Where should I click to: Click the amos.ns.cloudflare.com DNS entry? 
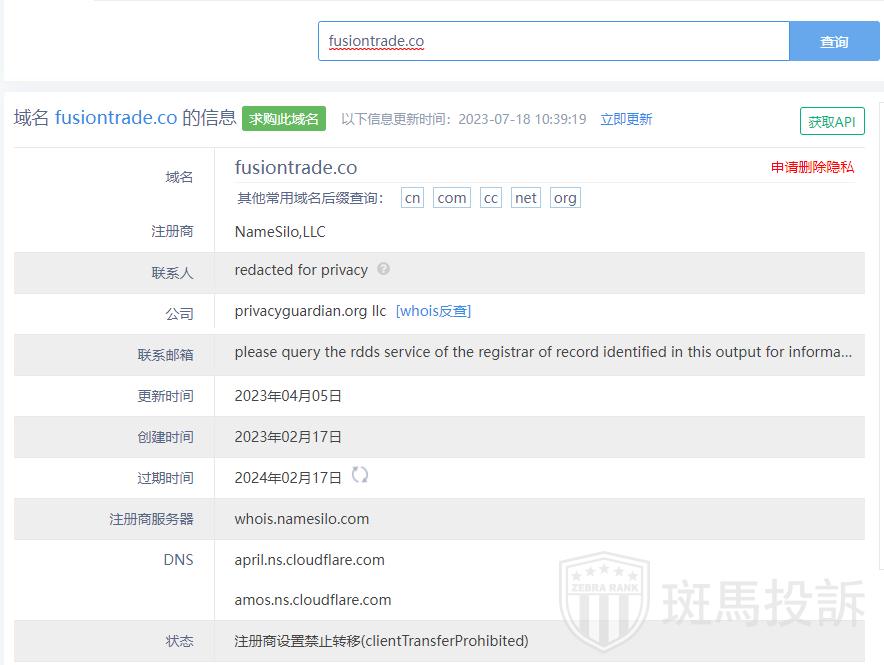(x=313, y=600)
